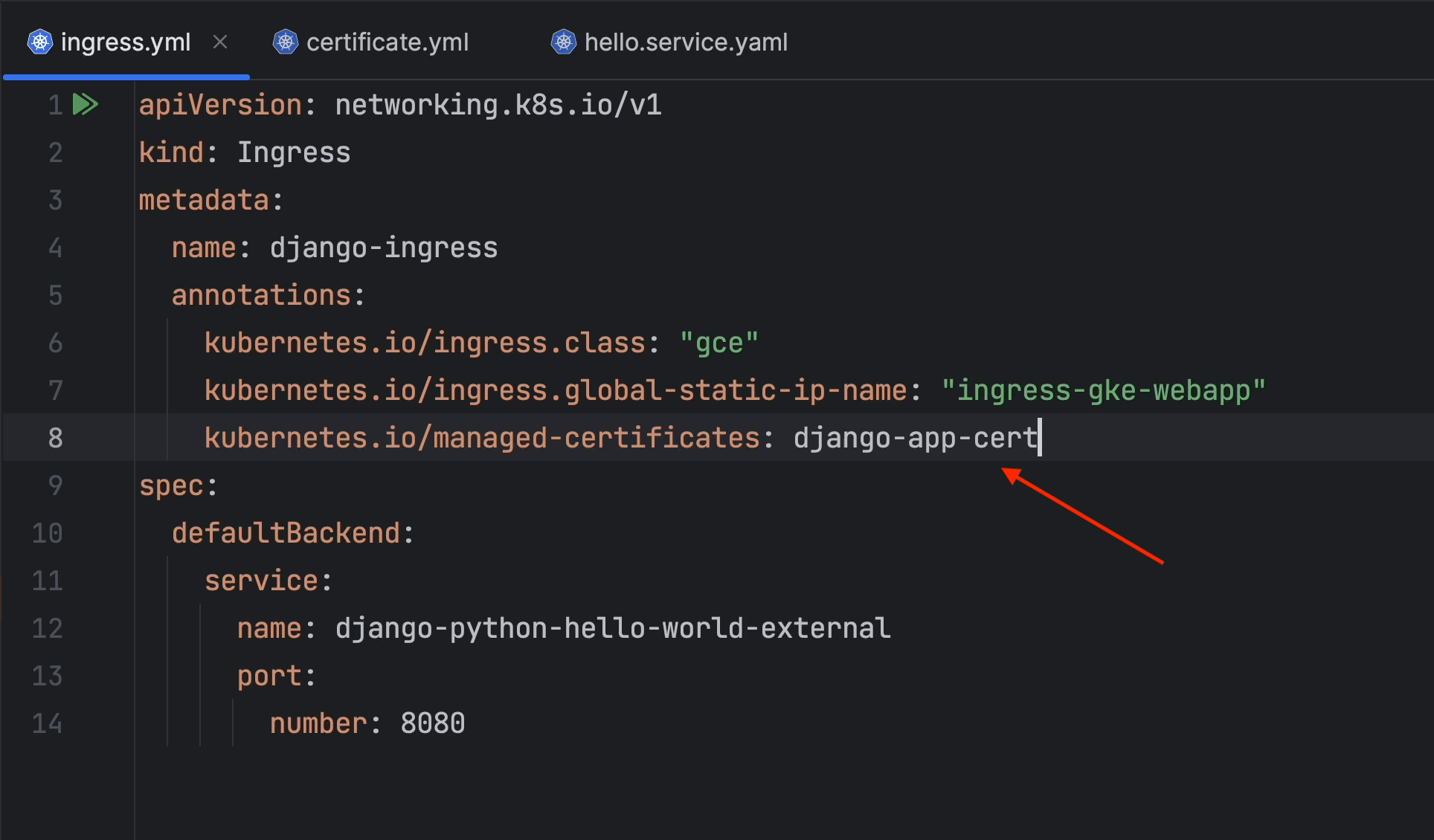
Task: Click the "gce" string value
Action: click(x=718, y=343)
